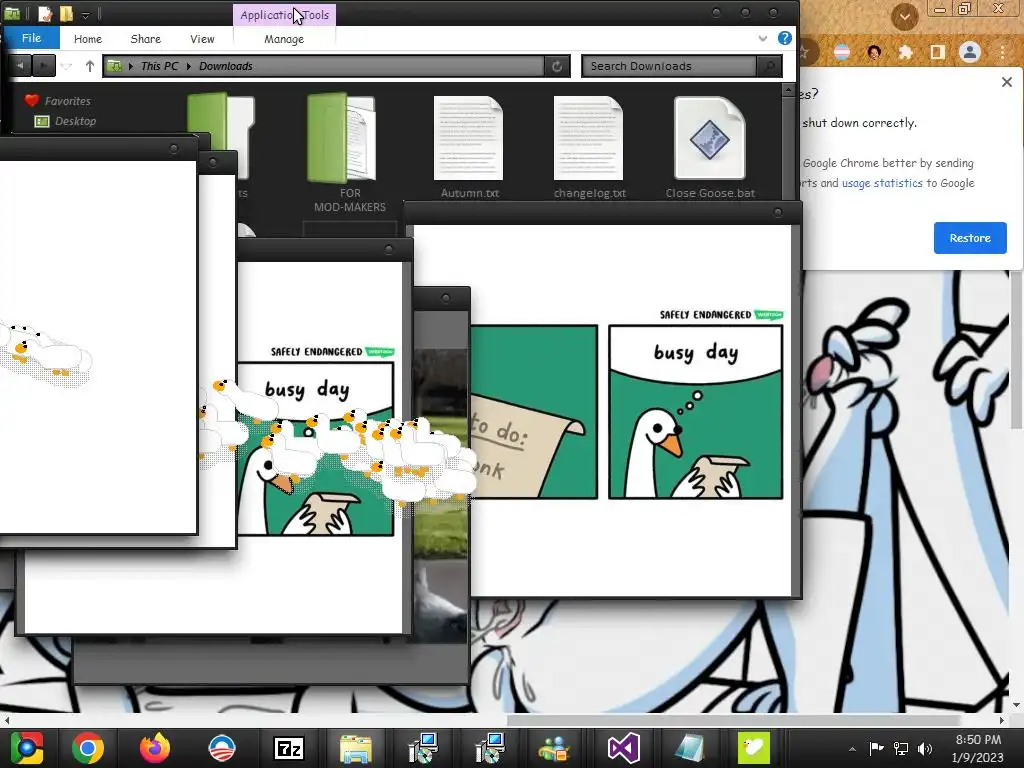Viewport: 1024px width, 768px height.
Task: Open Action Center flag tray icon
Action: click(876, 748)
